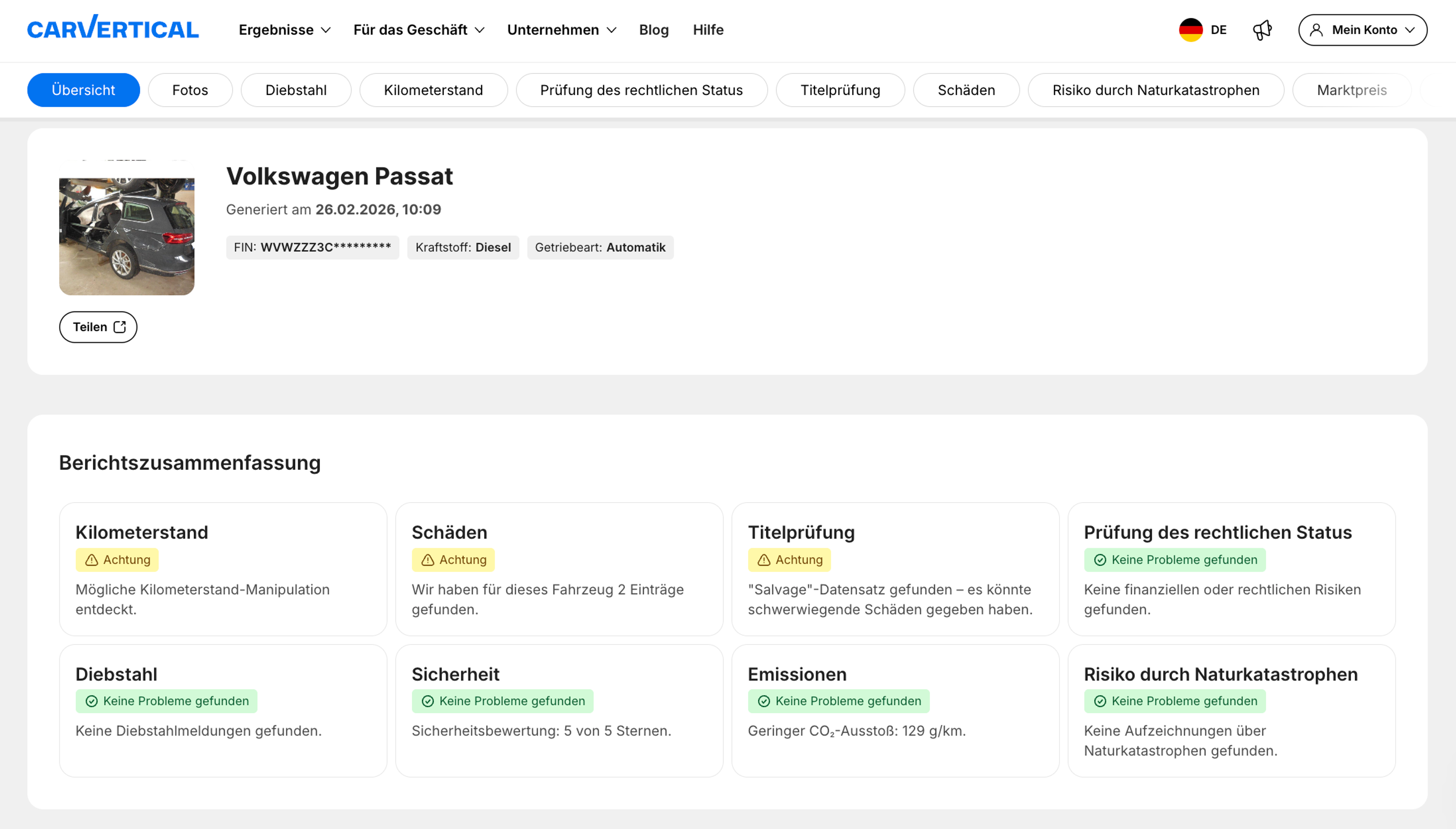Viewport: 1456px width, 829px height.
Task: Click the check icon under Diebstahl card
Action: coord(91,702)
